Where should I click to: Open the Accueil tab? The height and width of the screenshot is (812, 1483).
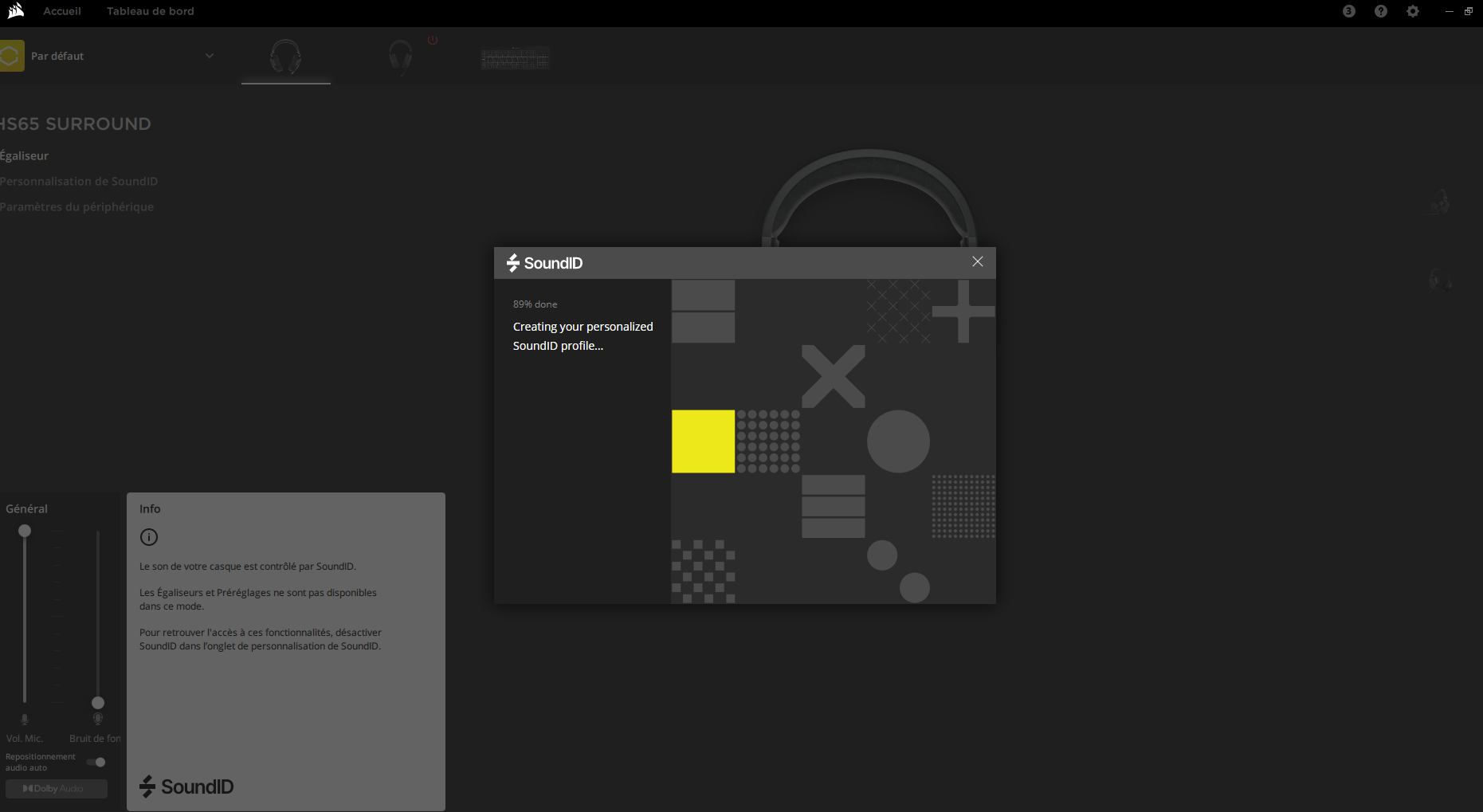tap(62, 11)
